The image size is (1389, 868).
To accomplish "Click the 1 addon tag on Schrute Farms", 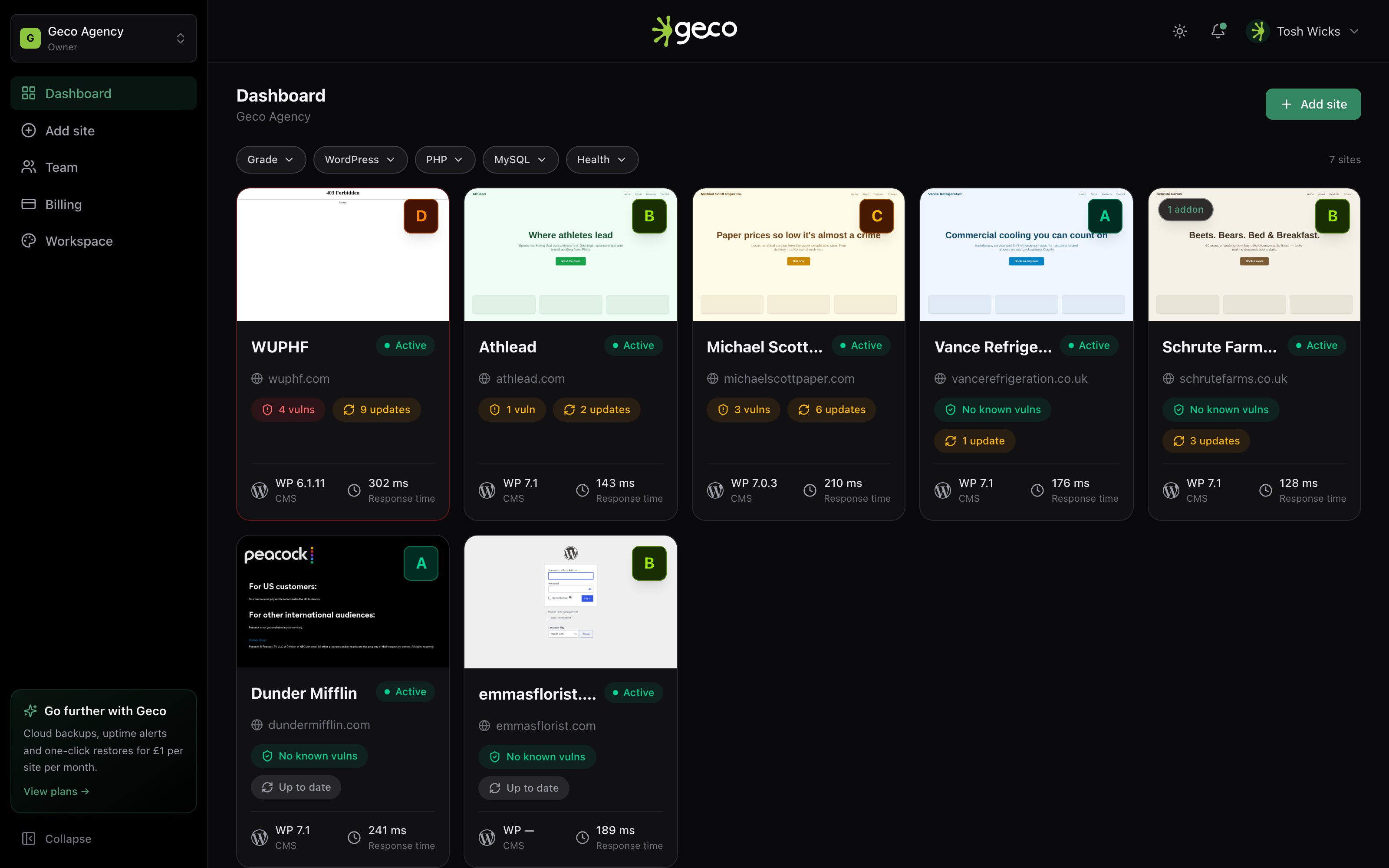I will (x=1185, y=210).
